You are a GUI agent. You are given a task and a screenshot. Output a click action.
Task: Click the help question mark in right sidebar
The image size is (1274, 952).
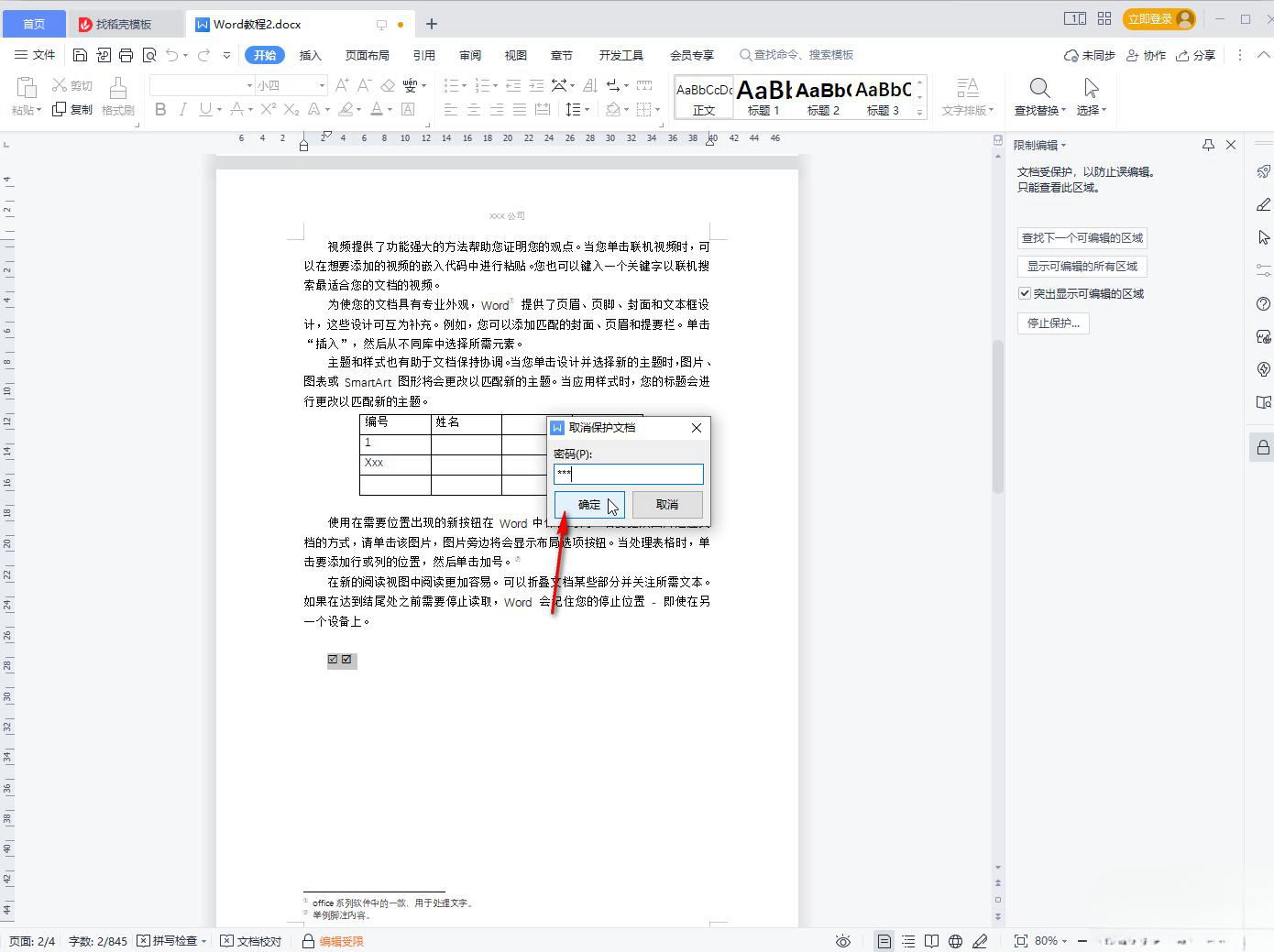coord(1263,303)
